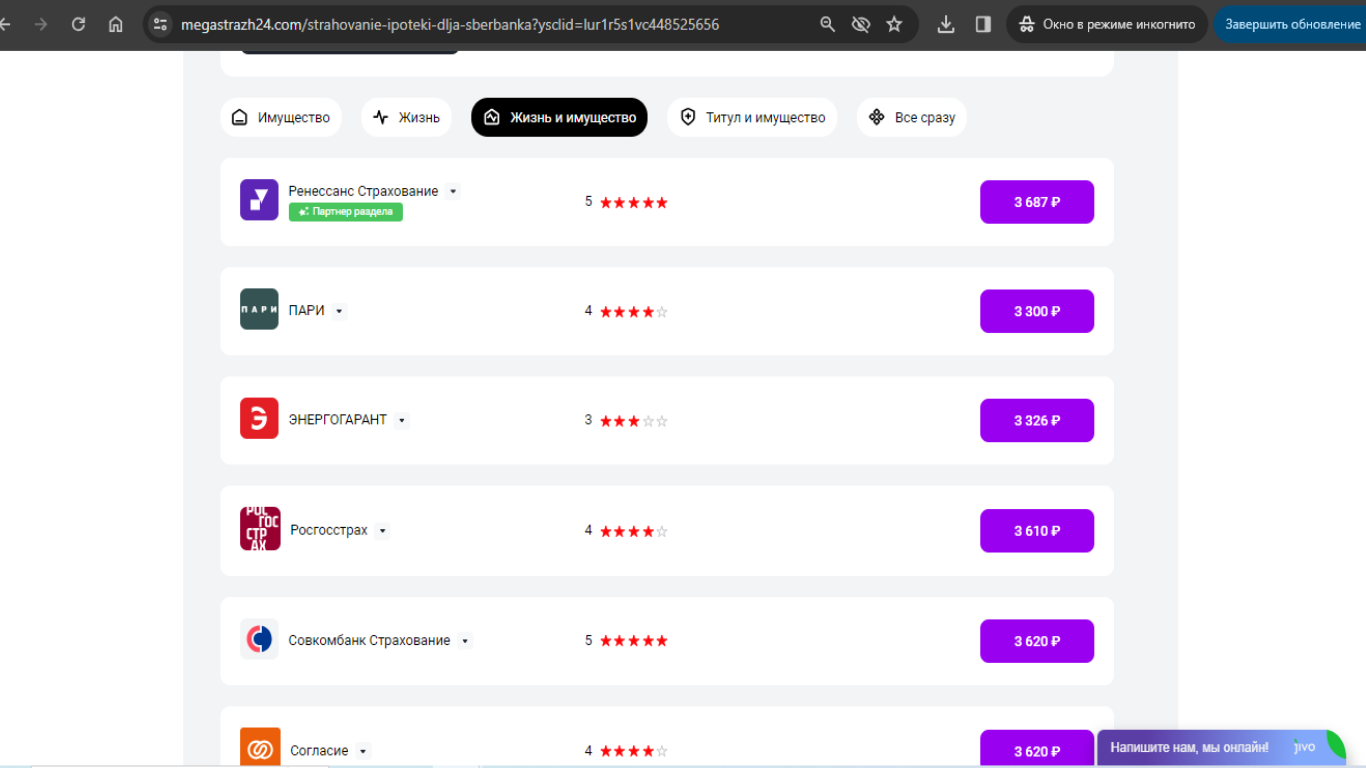The image size is (1366, 768).
Task: Click Завершить обновление button
Action: pyautogui.click(x=1291, y=24)
